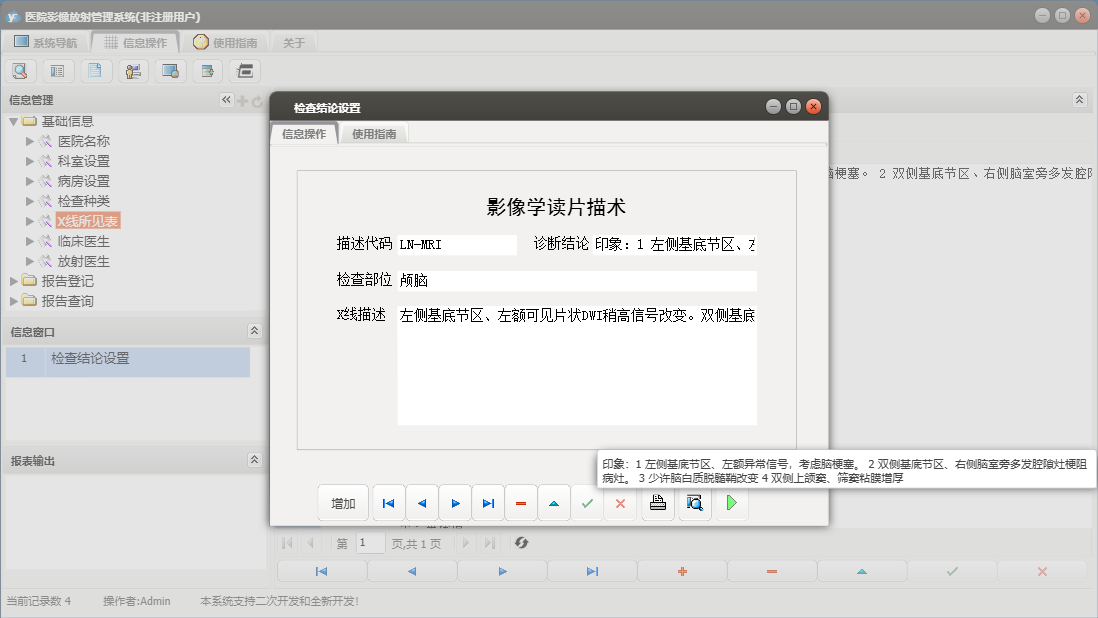Click the rightmost archive icon on the main toolbar

click(x=243, y=71)
